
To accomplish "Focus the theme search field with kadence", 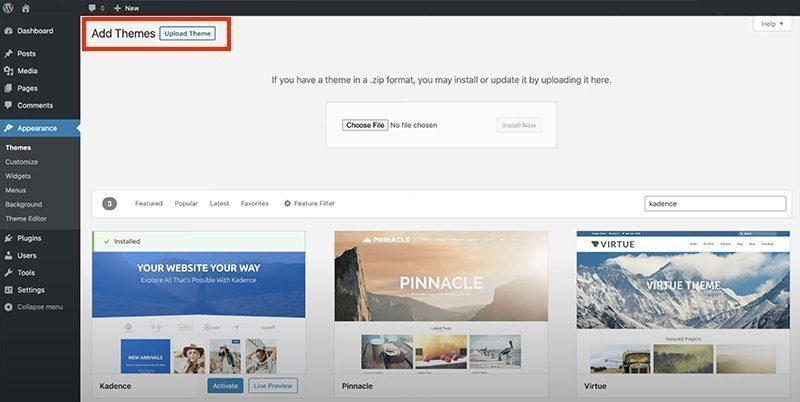I will [715, 204].
